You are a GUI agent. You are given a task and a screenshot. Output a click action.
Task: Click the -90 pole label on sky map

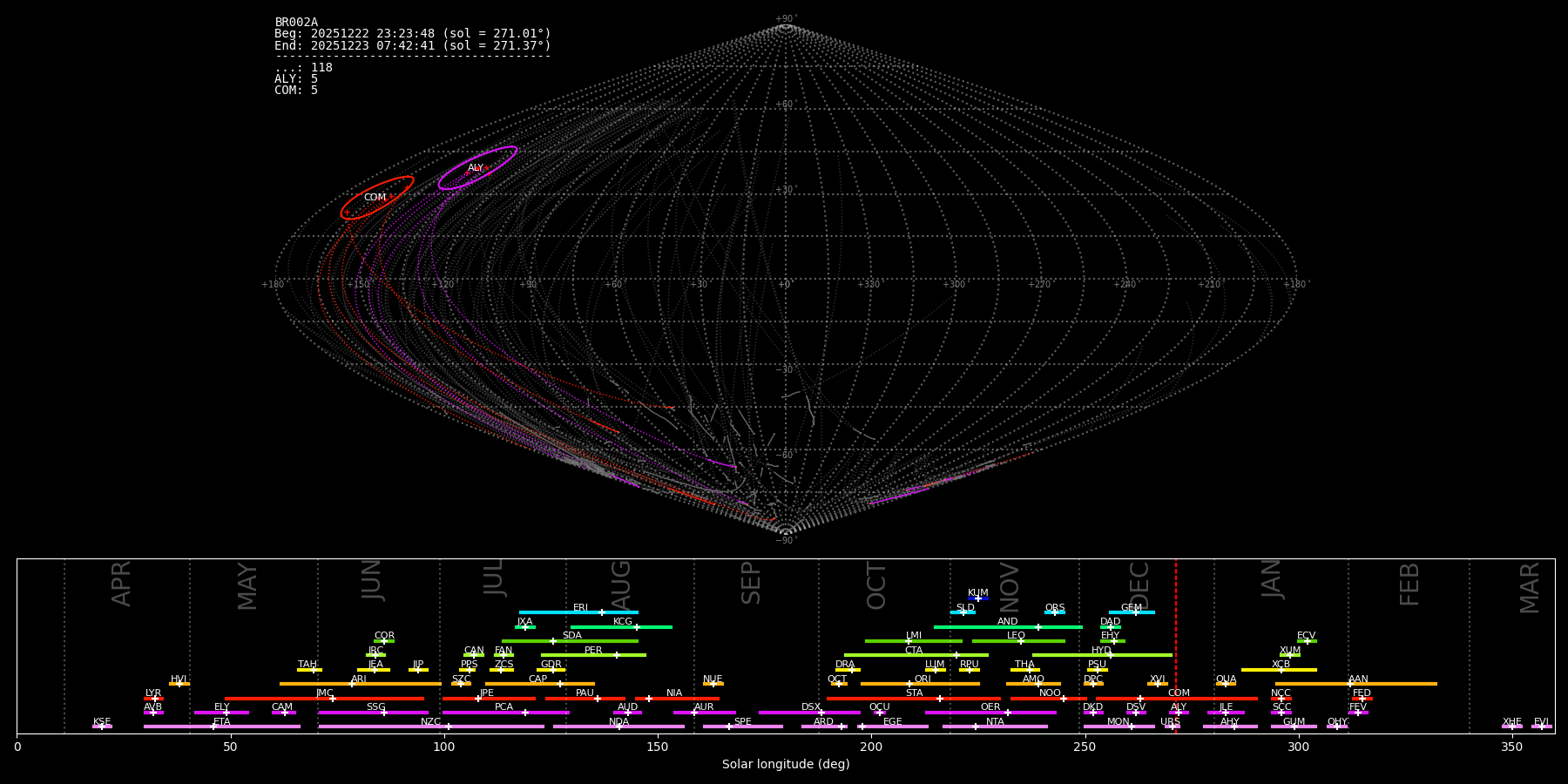pyautogui.click(x=786, y=540)
